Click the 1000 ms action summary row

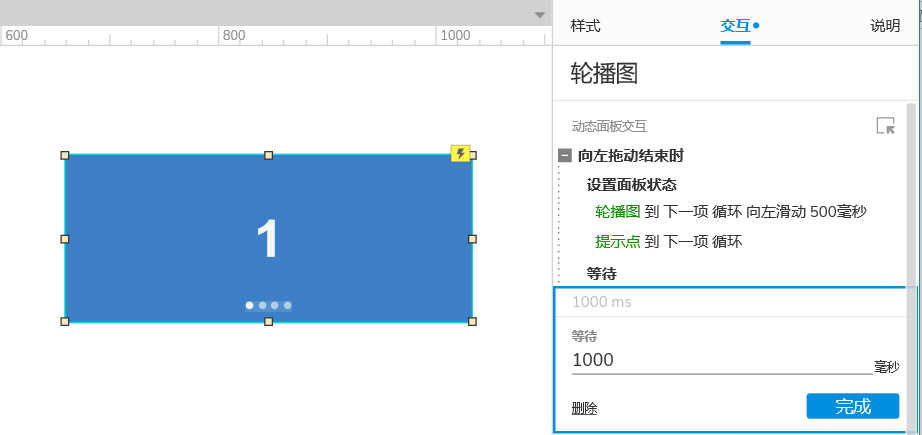pyautogui.click(x=730, y=302)
